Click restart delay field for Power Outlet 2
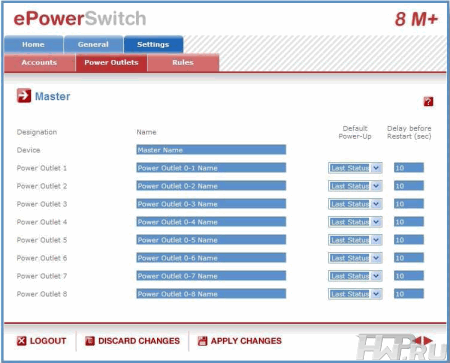The height and width of the screenshot is (363, 450). 409,186
